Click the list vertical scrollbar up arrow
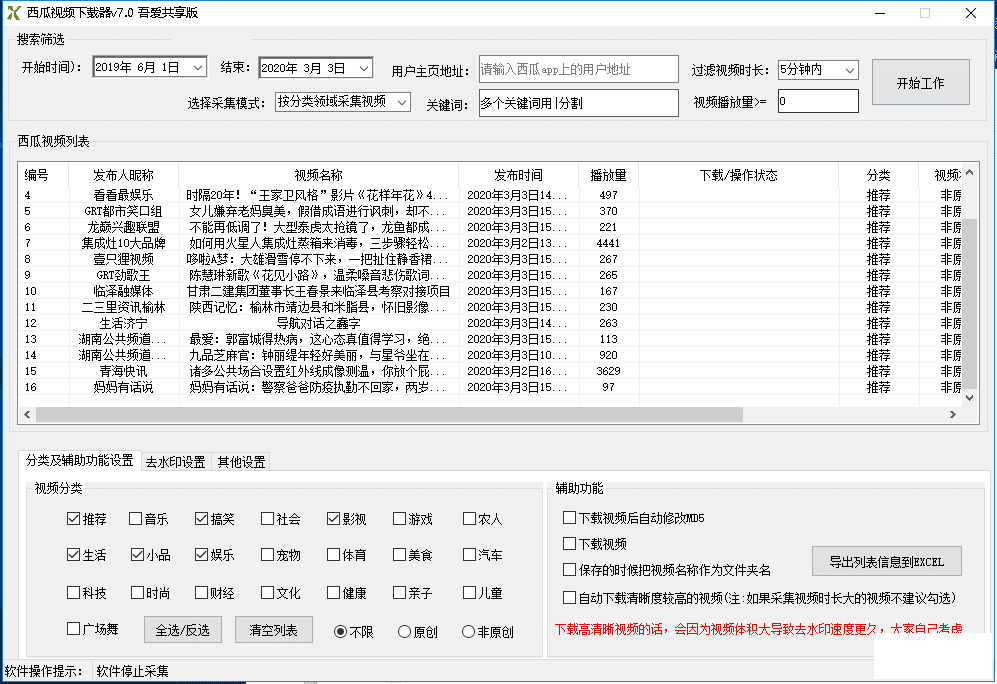Image resolution: width=997 pixels, height=684 pixels. click(x=970, y=172)
